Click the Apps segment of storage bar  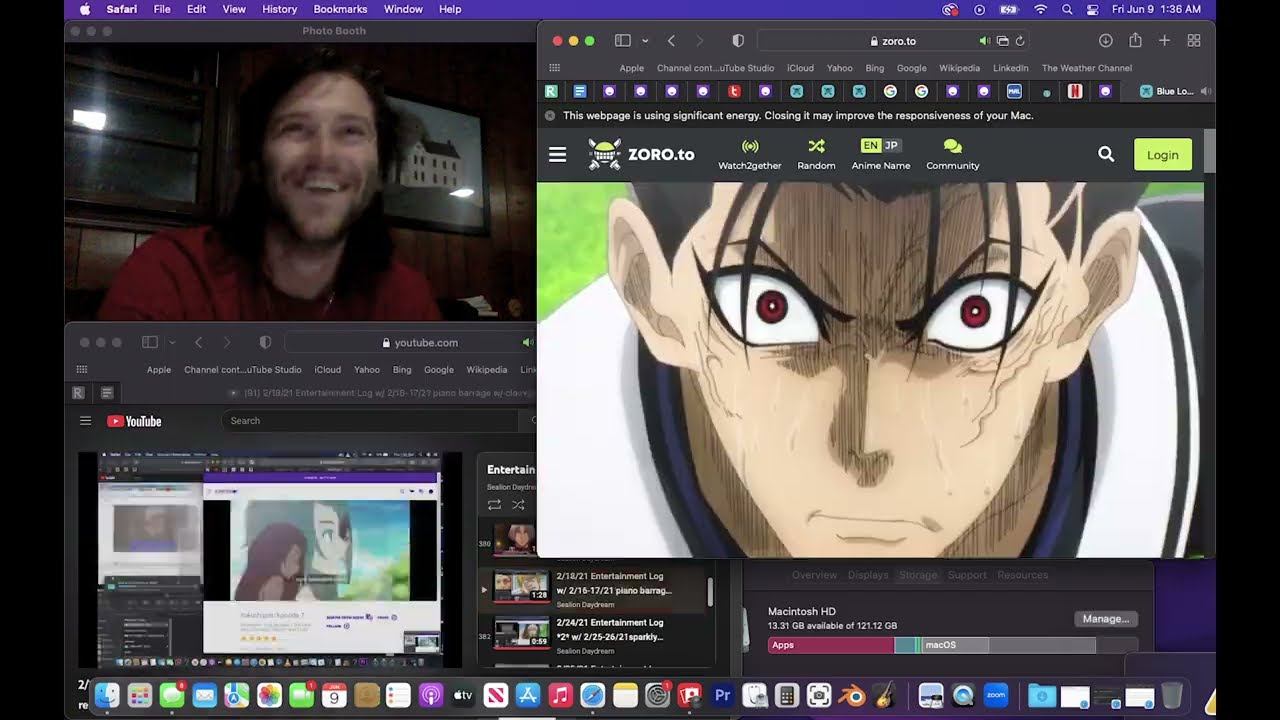(x=831, y=645)
